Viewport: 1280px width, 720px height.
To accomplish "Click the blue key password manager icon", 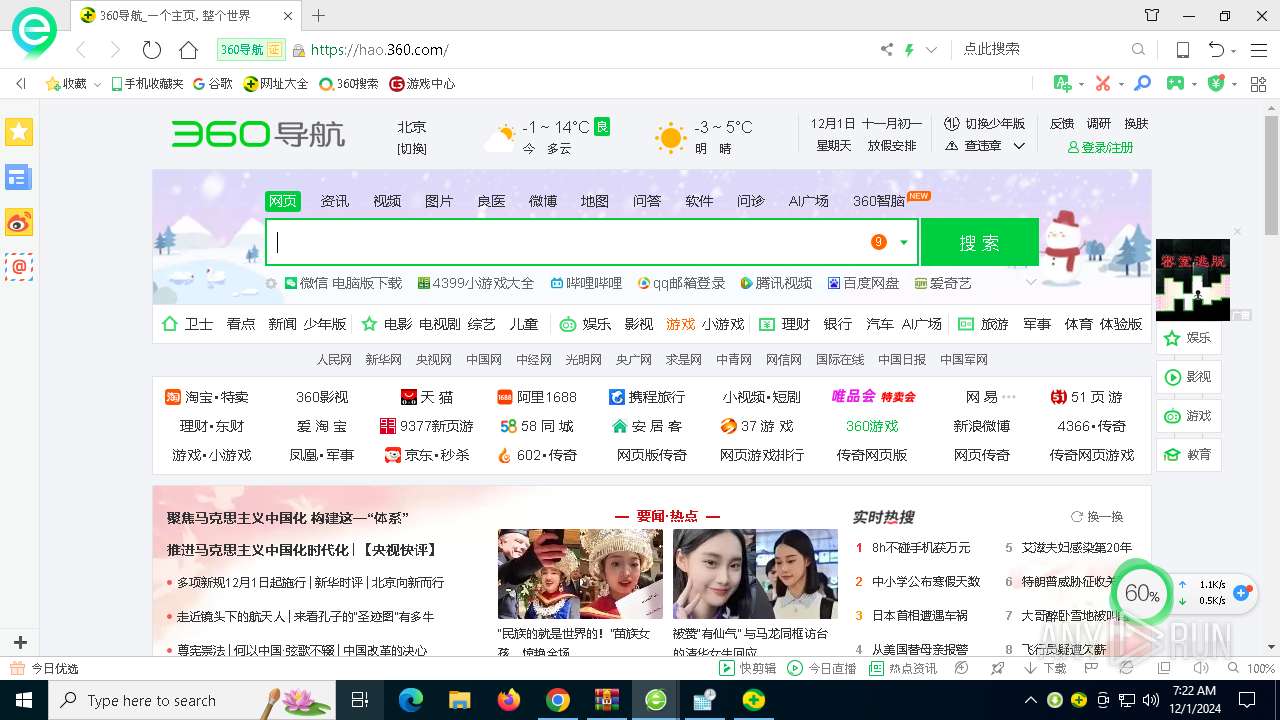I will click(1142, 84).
